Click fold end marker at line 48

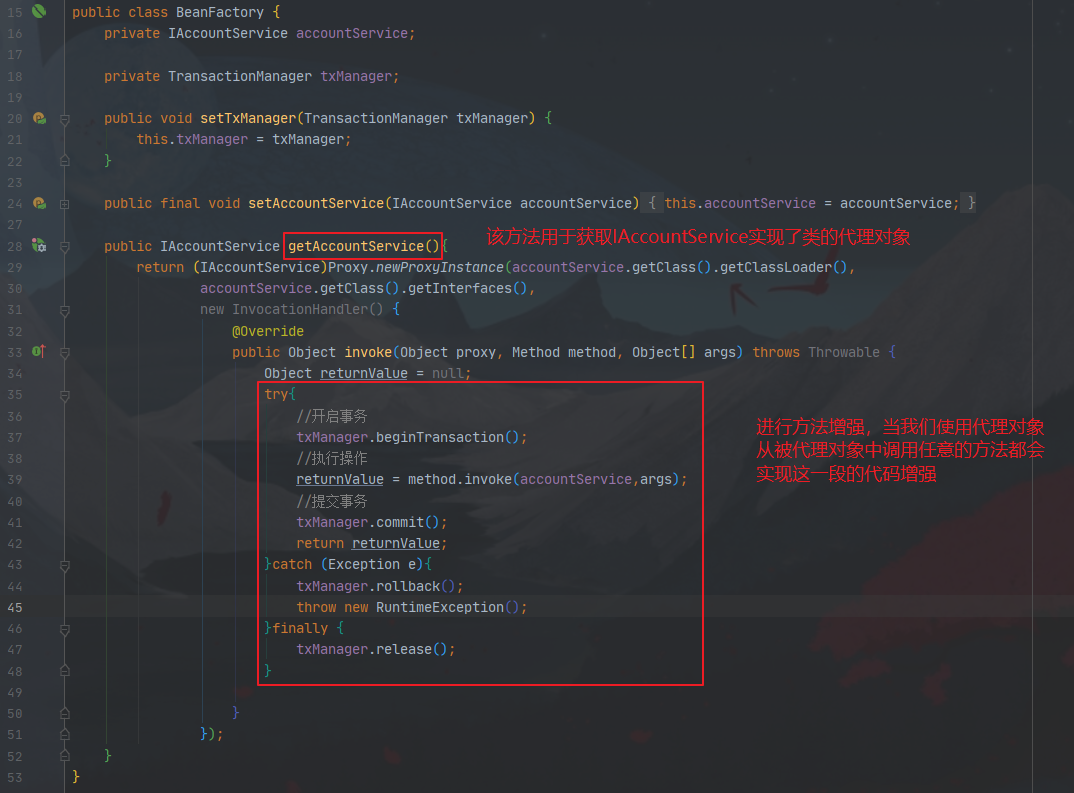coord(64,671)
